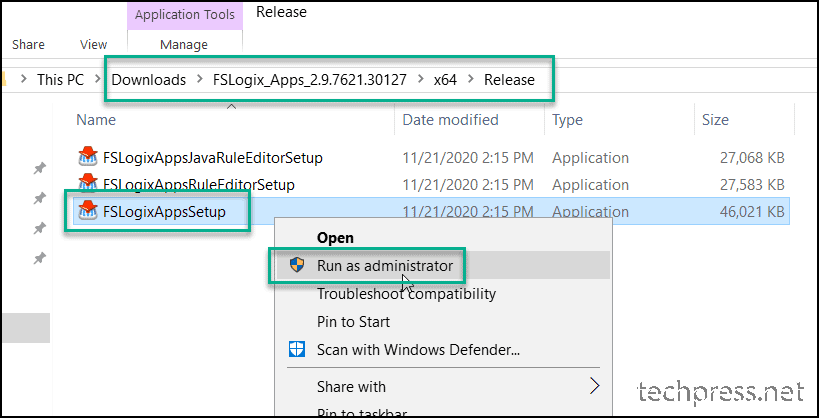Expand the chevron after This PC in address bar
The width and height of the screenshot is (819, 418).
(98, 80)
